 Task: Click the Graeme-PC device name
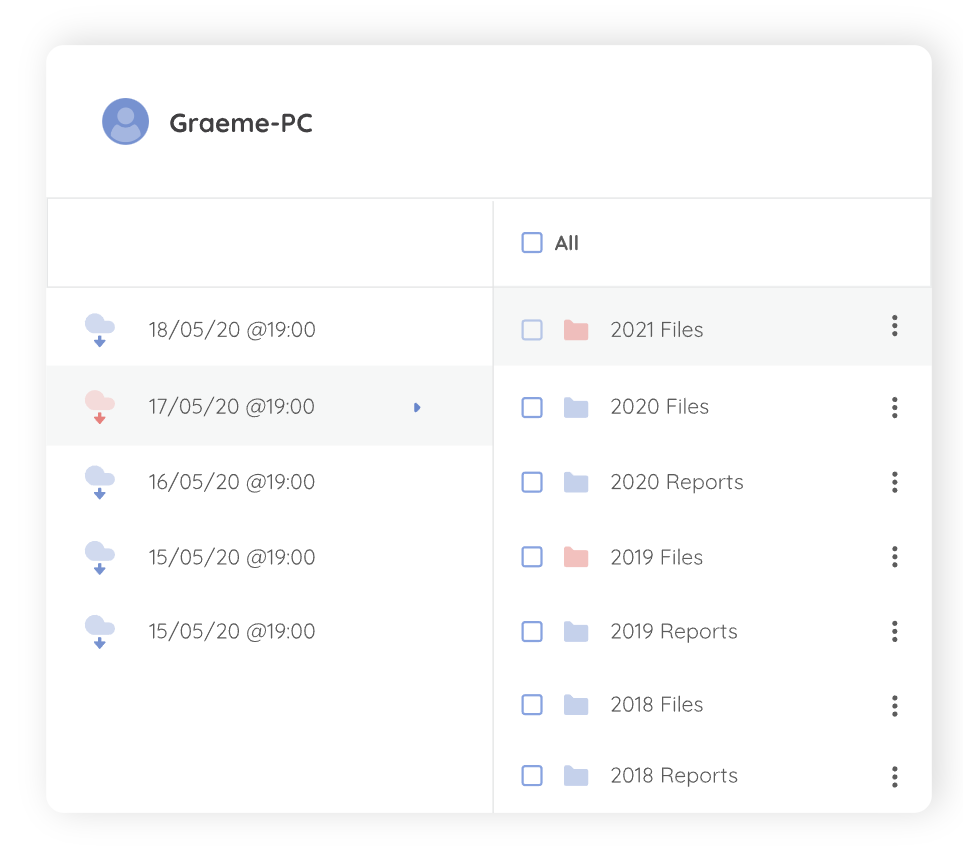(x=241, y=122)
